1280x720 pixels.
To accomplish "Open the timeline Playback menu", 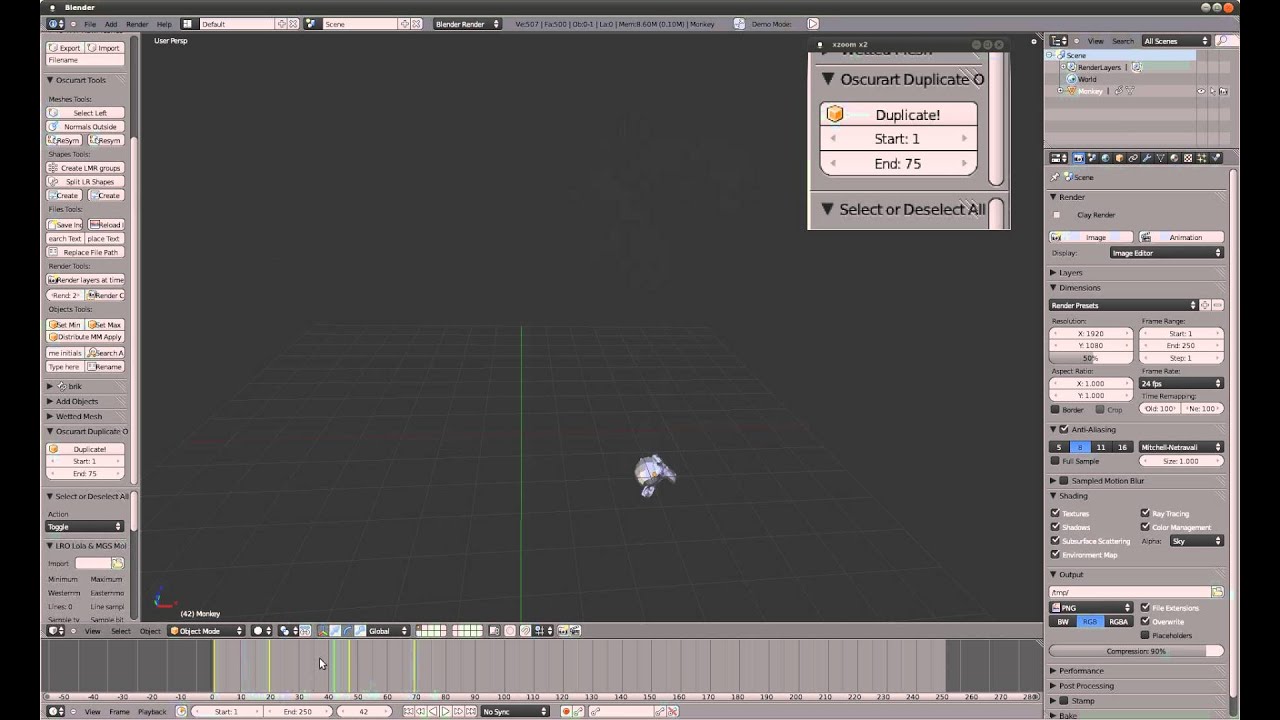I will pos(152,712).
